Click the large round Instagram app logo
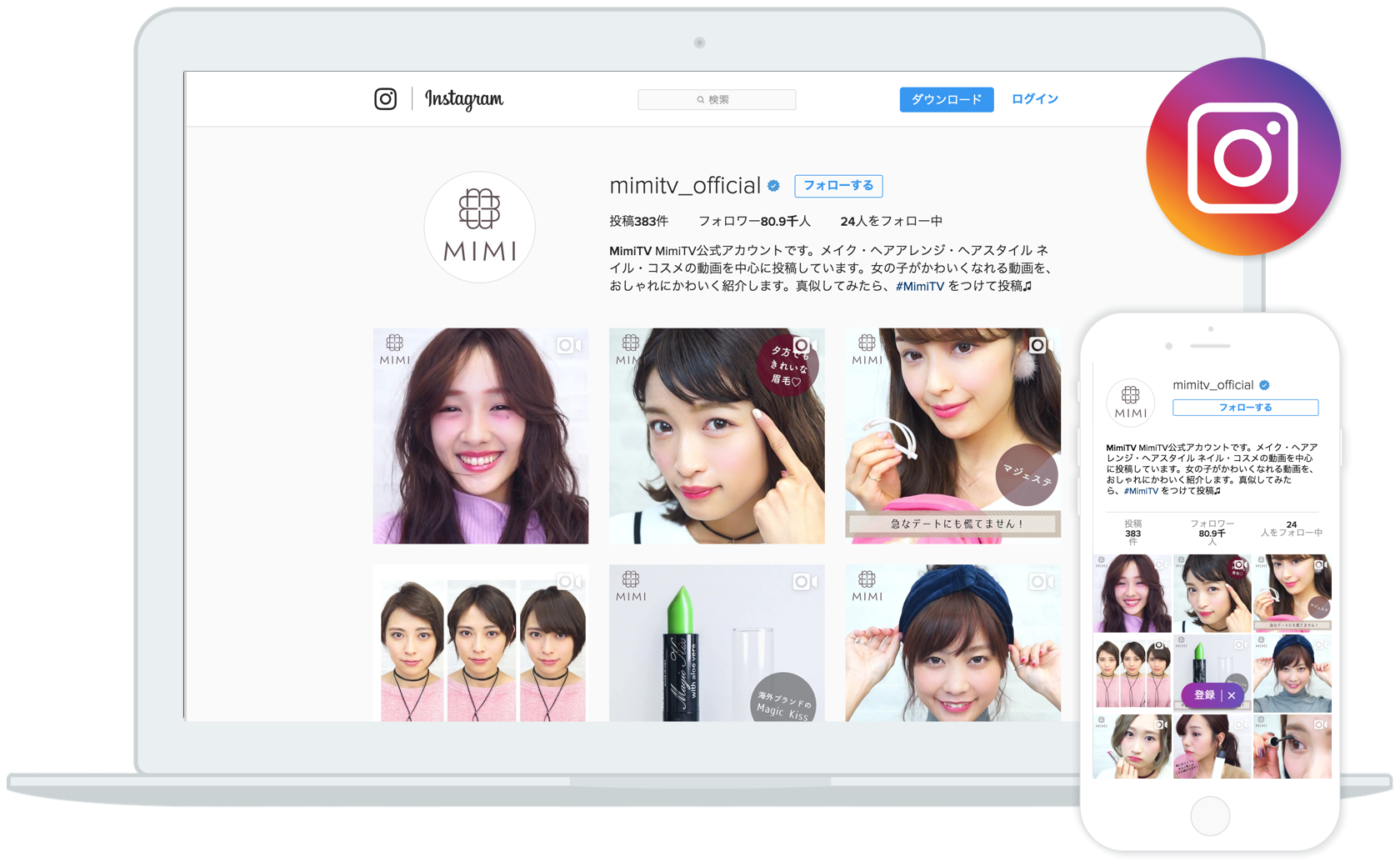 (x=1243, y=157)
